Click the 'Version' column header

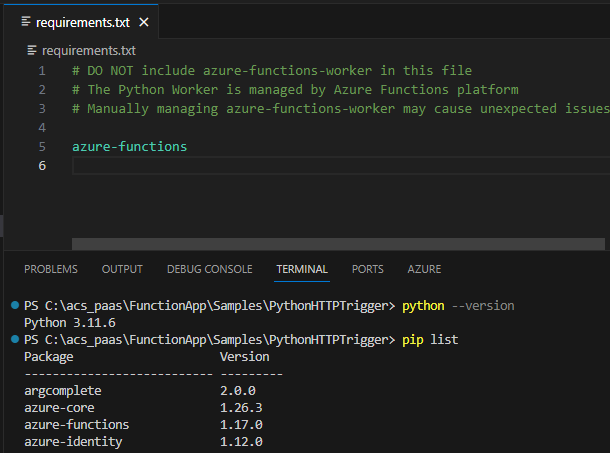(245, 356)
